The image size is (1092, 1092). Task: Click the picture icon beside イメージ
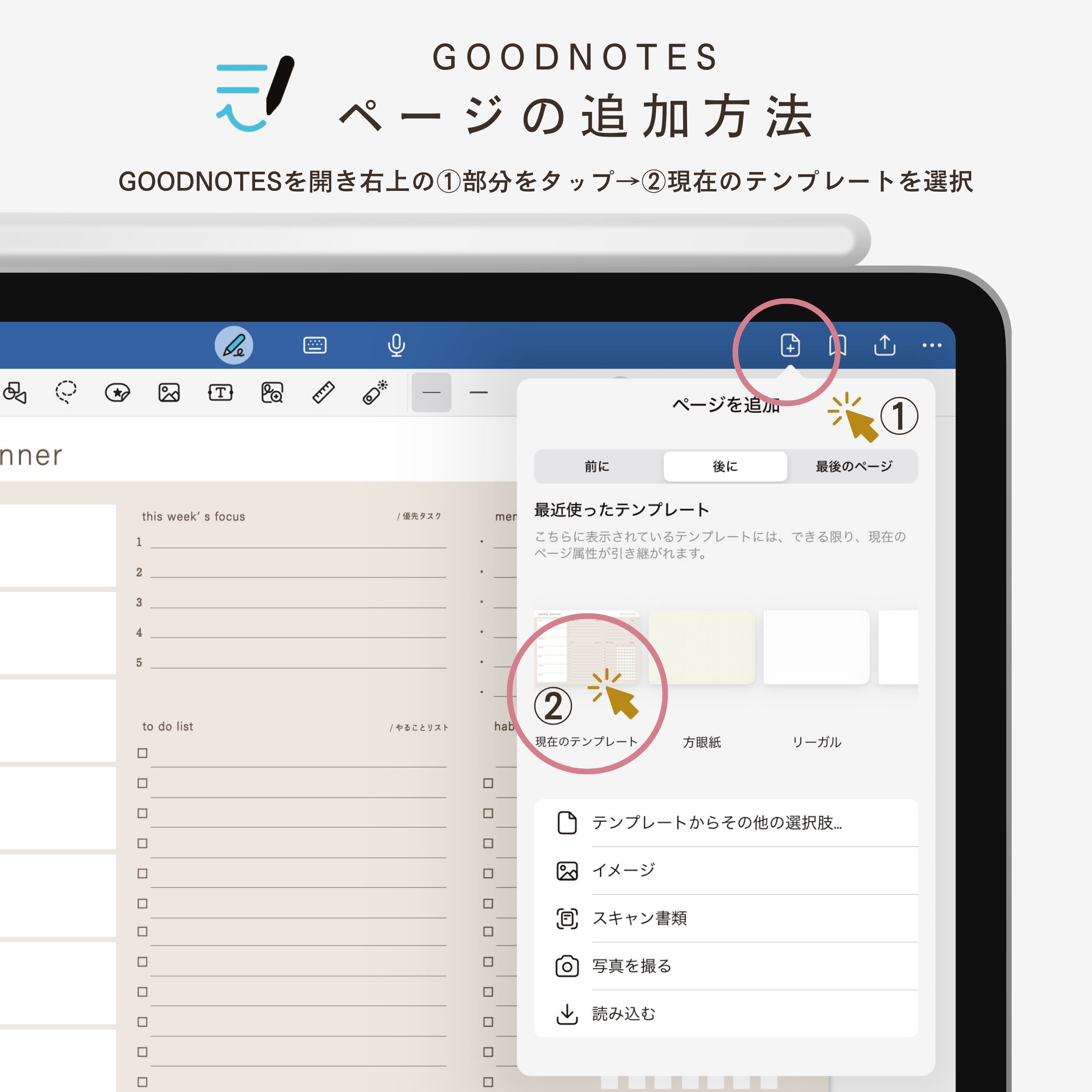[567, 871]
